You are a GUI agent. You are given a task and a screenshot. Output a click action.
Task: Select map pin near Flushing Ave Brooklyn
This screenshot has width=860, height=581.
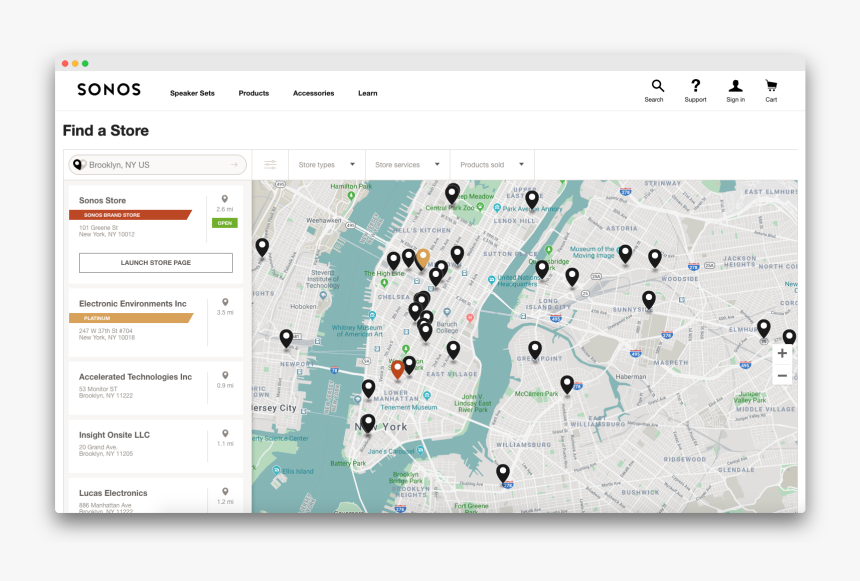503,473
